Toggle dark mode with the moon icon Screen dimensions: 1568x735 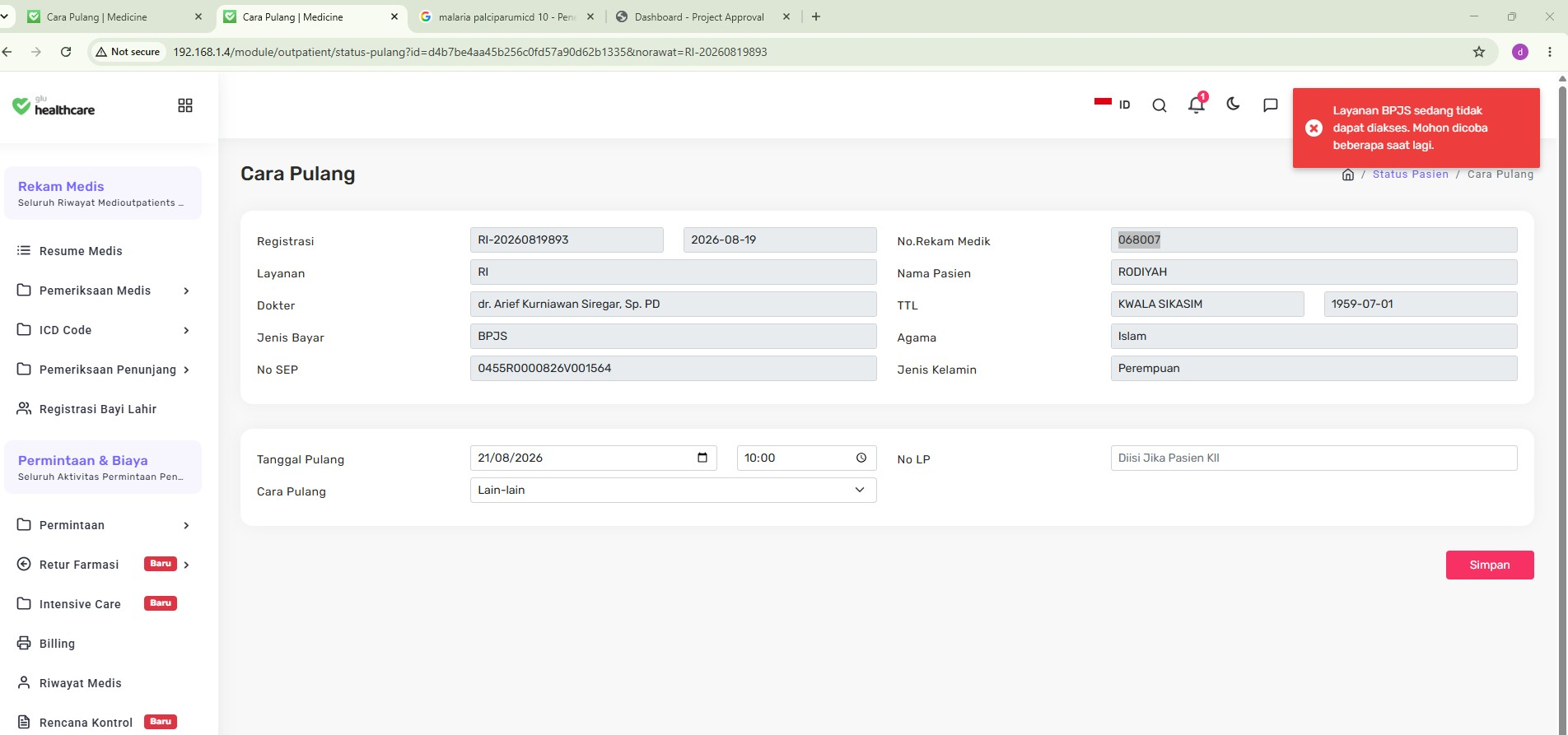(1233, 104)
